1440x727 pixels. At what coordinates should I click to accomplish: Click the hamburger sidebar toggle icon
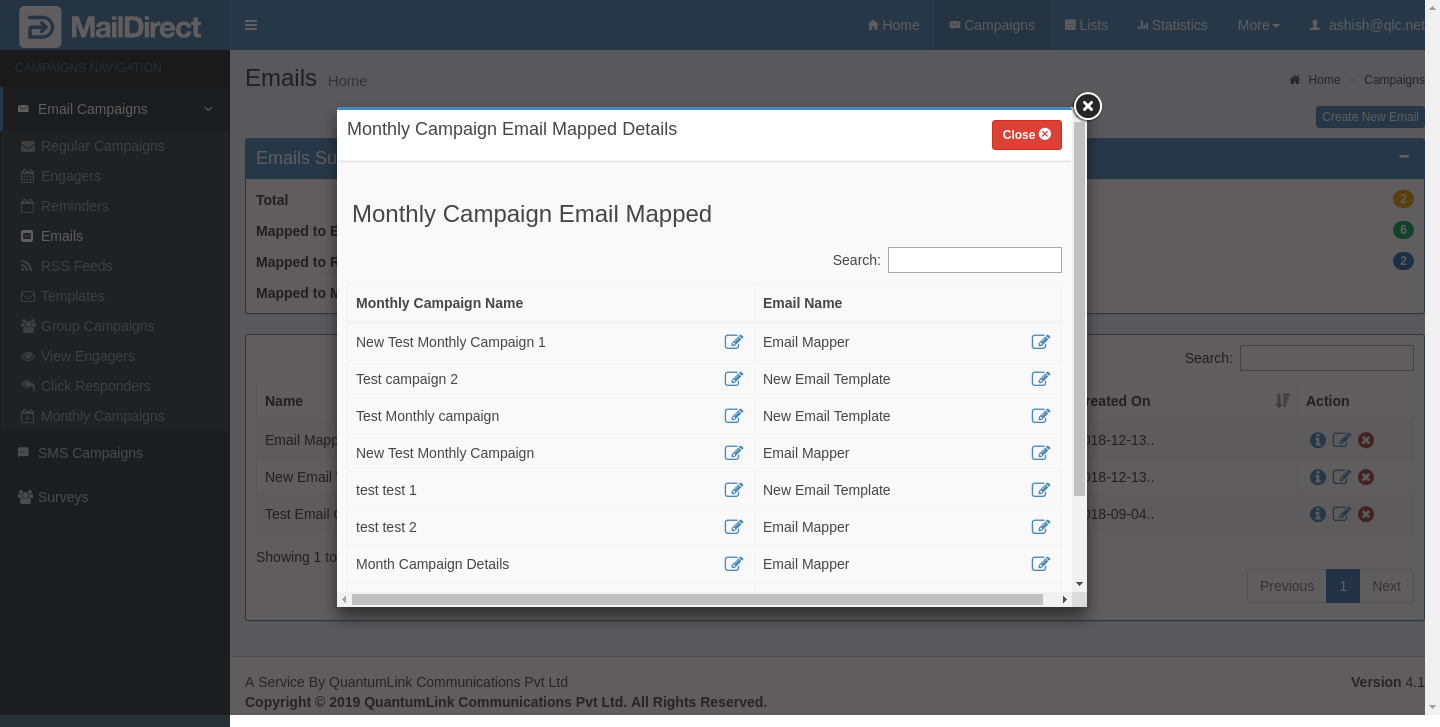pos(251,25)
